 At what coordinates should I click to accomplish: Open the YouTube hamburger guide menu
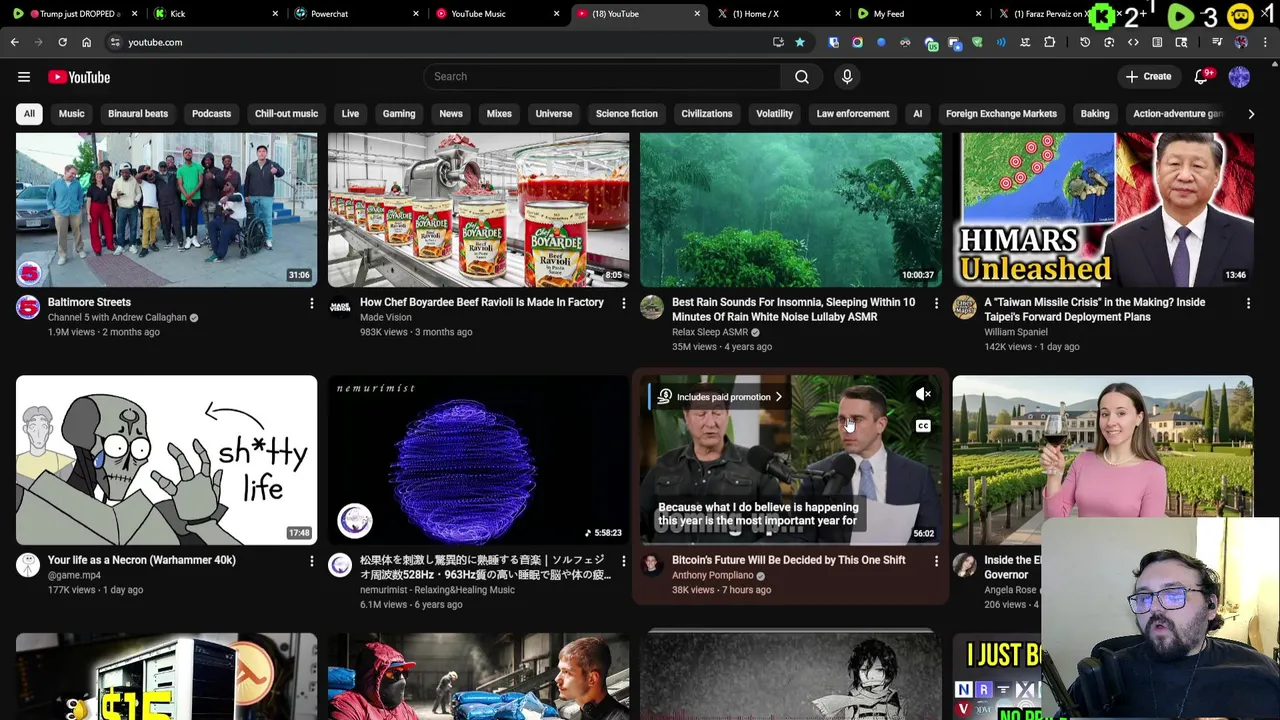[24, 77]
